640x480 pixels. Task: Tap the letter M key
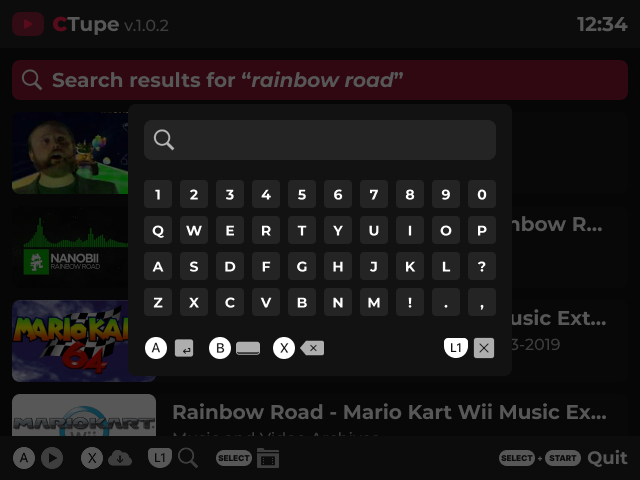click(x=374, y=302)
